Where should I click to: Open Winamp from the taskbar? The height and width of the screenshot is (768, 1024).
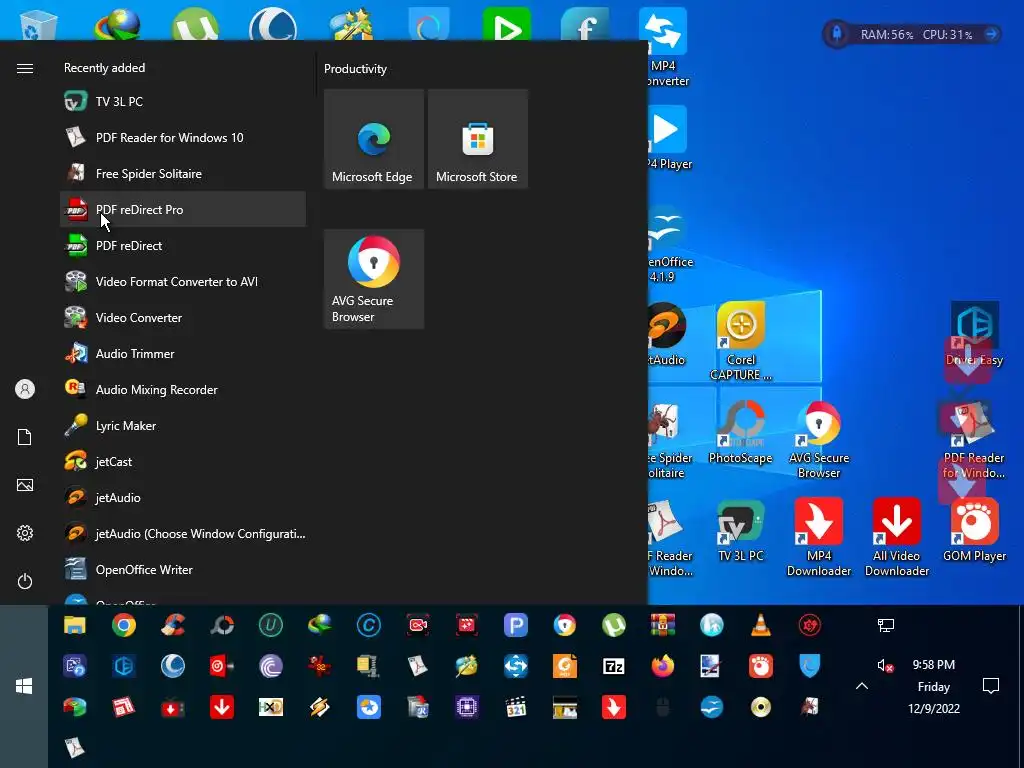[319, 707]
